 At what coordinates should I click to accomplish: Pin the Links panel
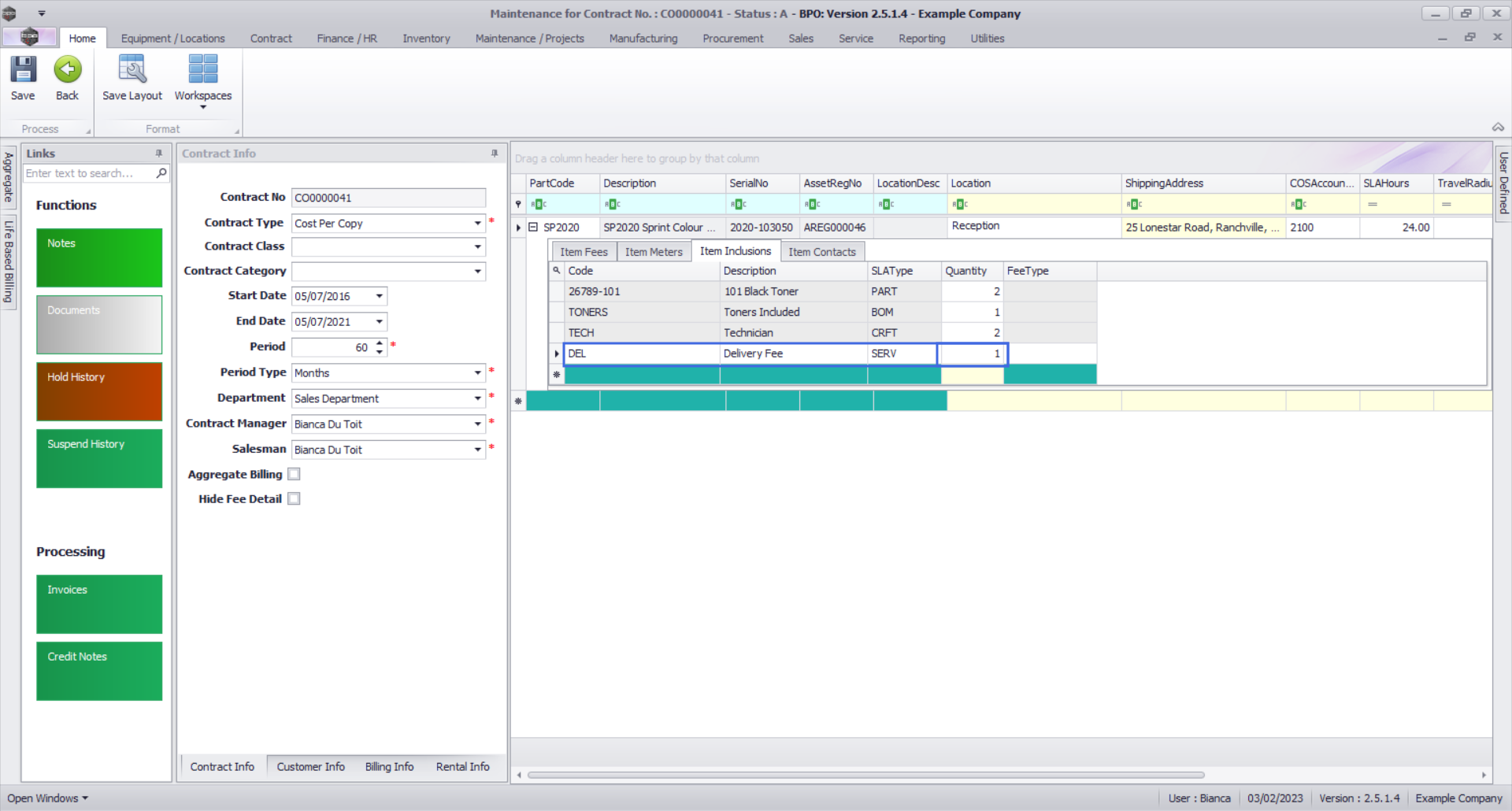pos(159,154)
